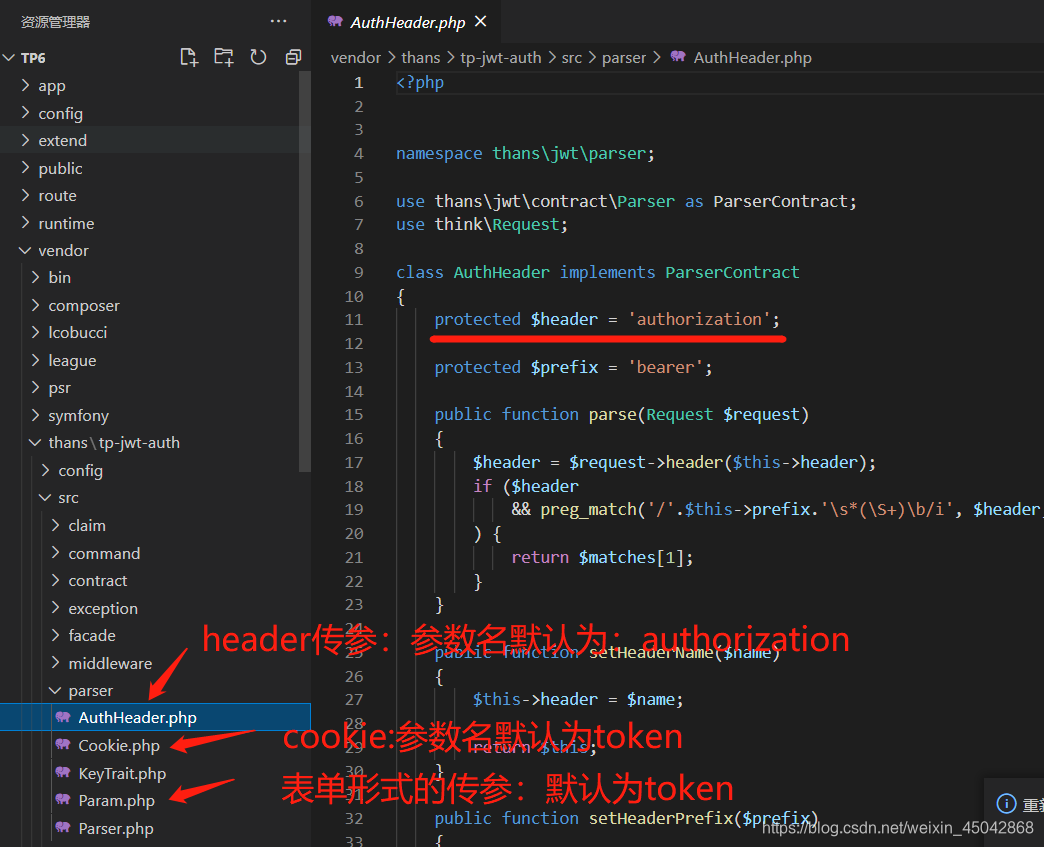Click the PHP icon beside Param.php

(63, 800)
